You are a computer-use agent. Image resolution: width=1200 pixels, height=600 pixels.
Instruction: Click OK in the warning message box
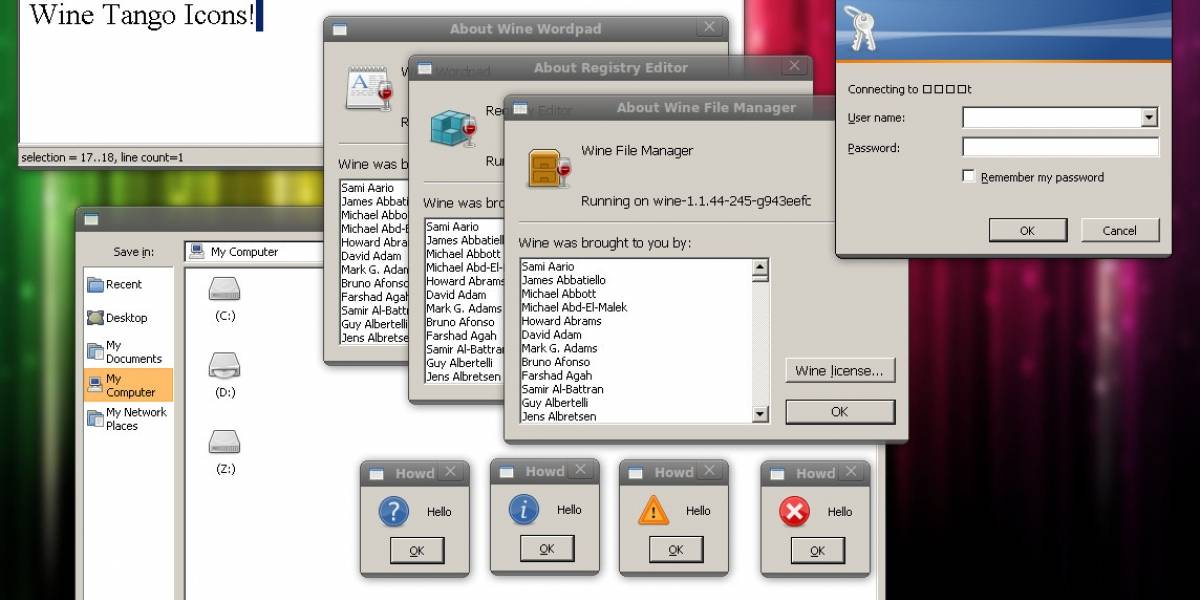pos(676,549)
